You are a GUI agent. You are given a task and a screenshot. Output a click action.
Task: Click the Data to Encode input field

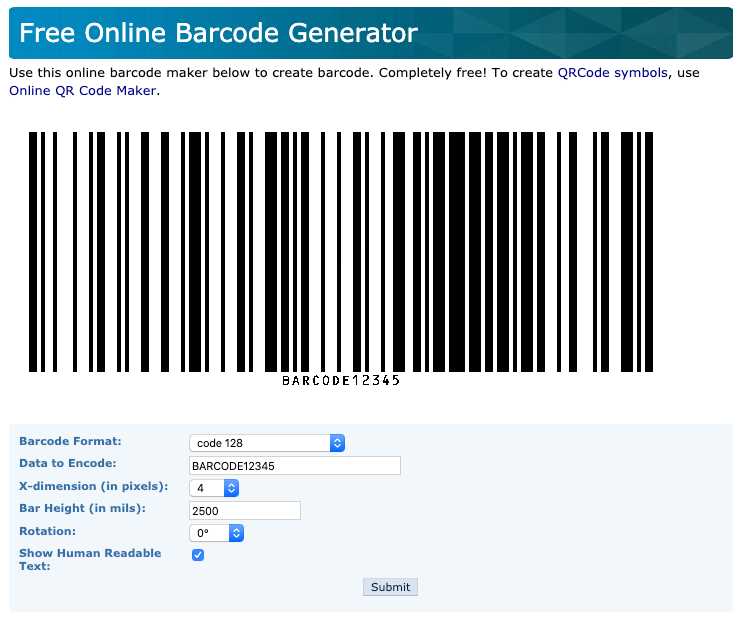295,466
